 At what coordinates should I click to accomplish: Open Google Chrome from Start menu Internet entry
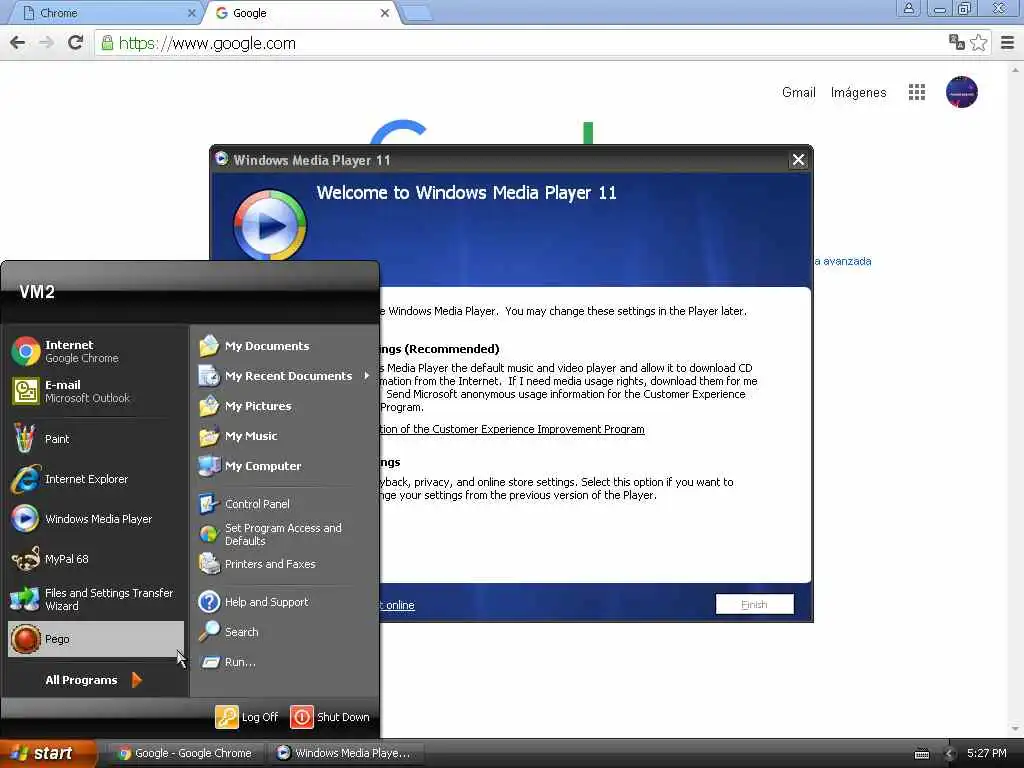point(95,351)
